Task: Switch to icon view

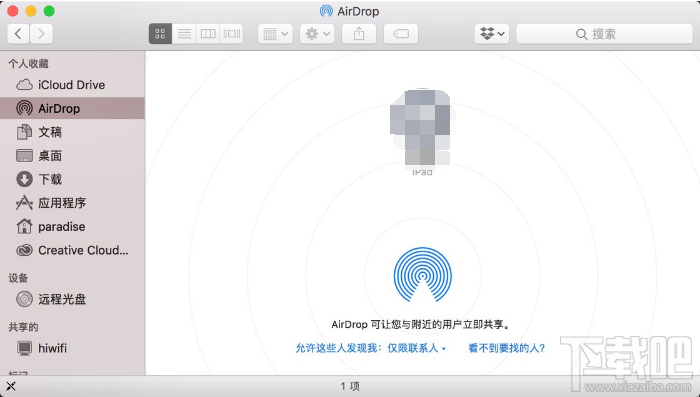Action: point(160,34)
